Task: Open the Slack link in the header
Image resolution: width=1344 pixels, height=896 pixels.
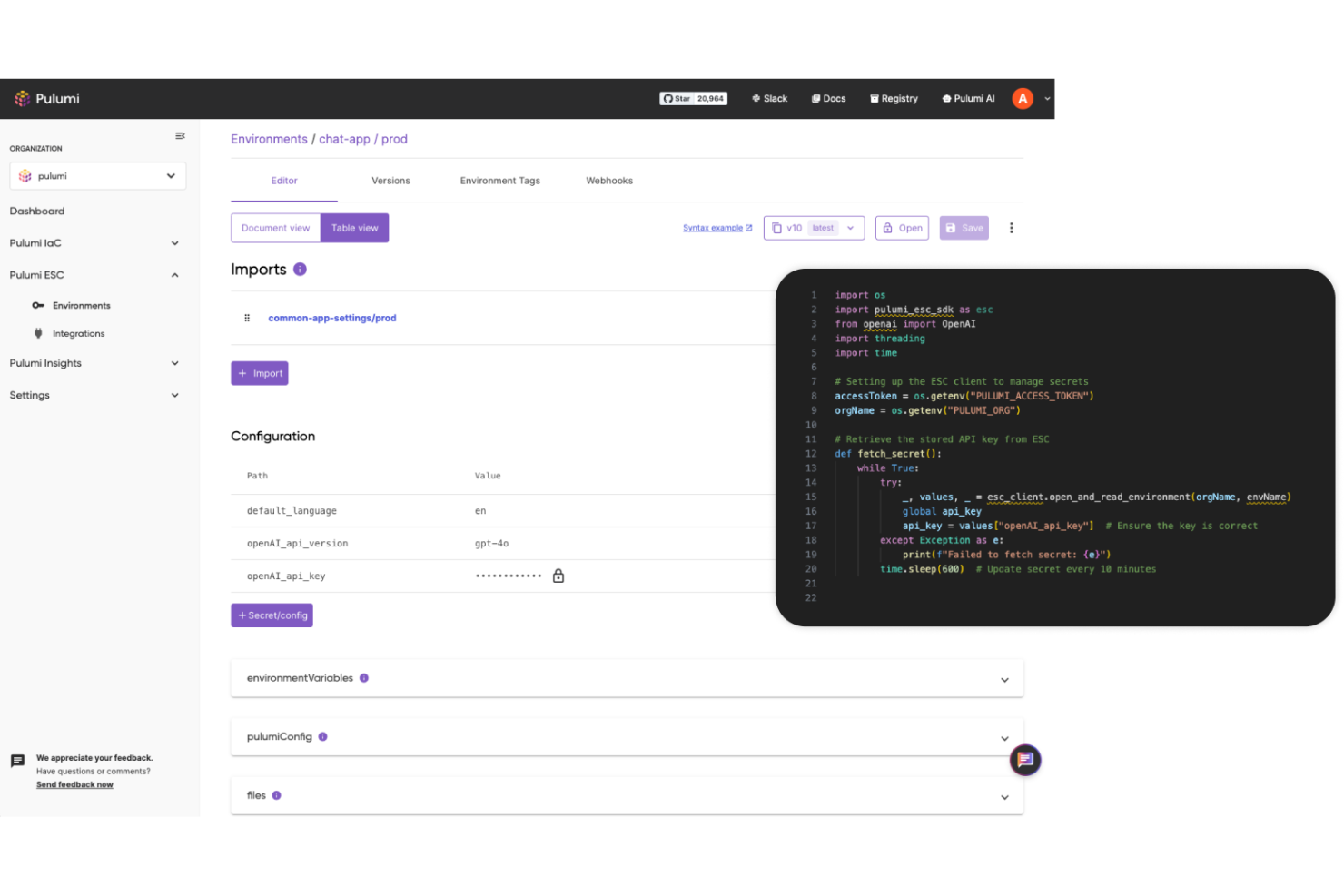Action: [768, 98]
